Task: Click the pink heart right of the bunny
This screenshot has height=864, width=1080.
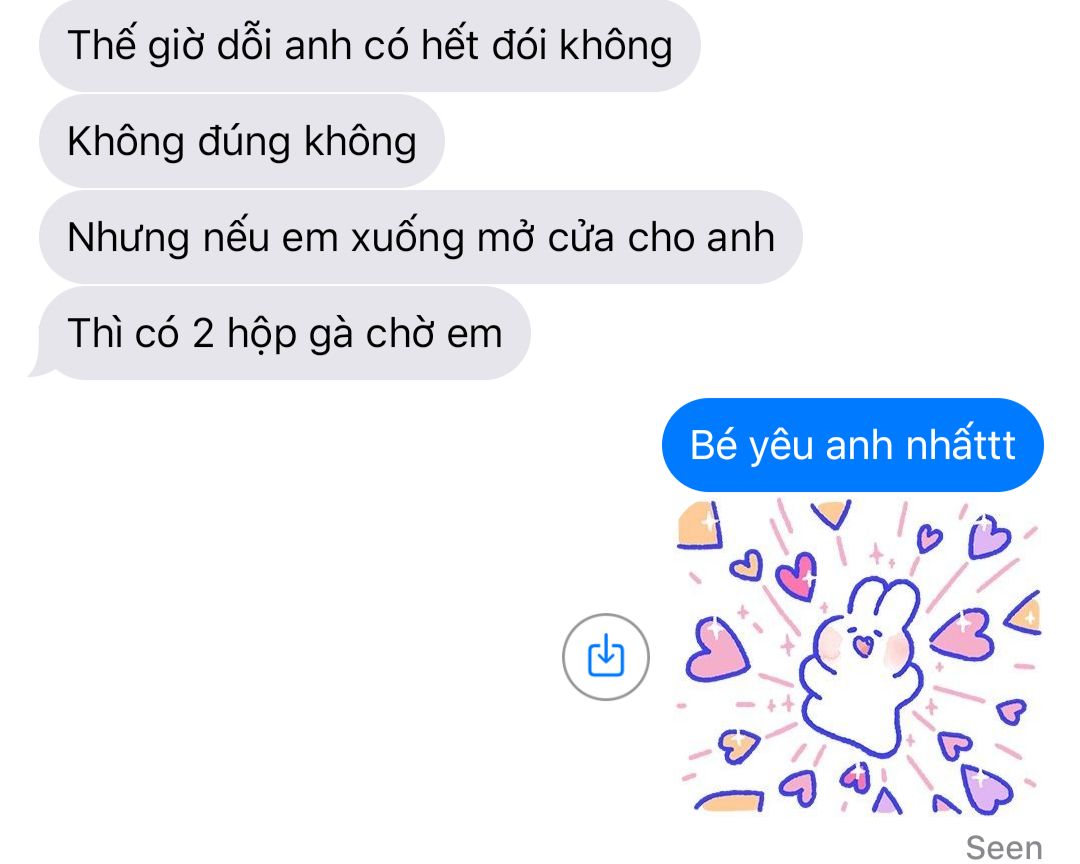Action: pos(964,633)
